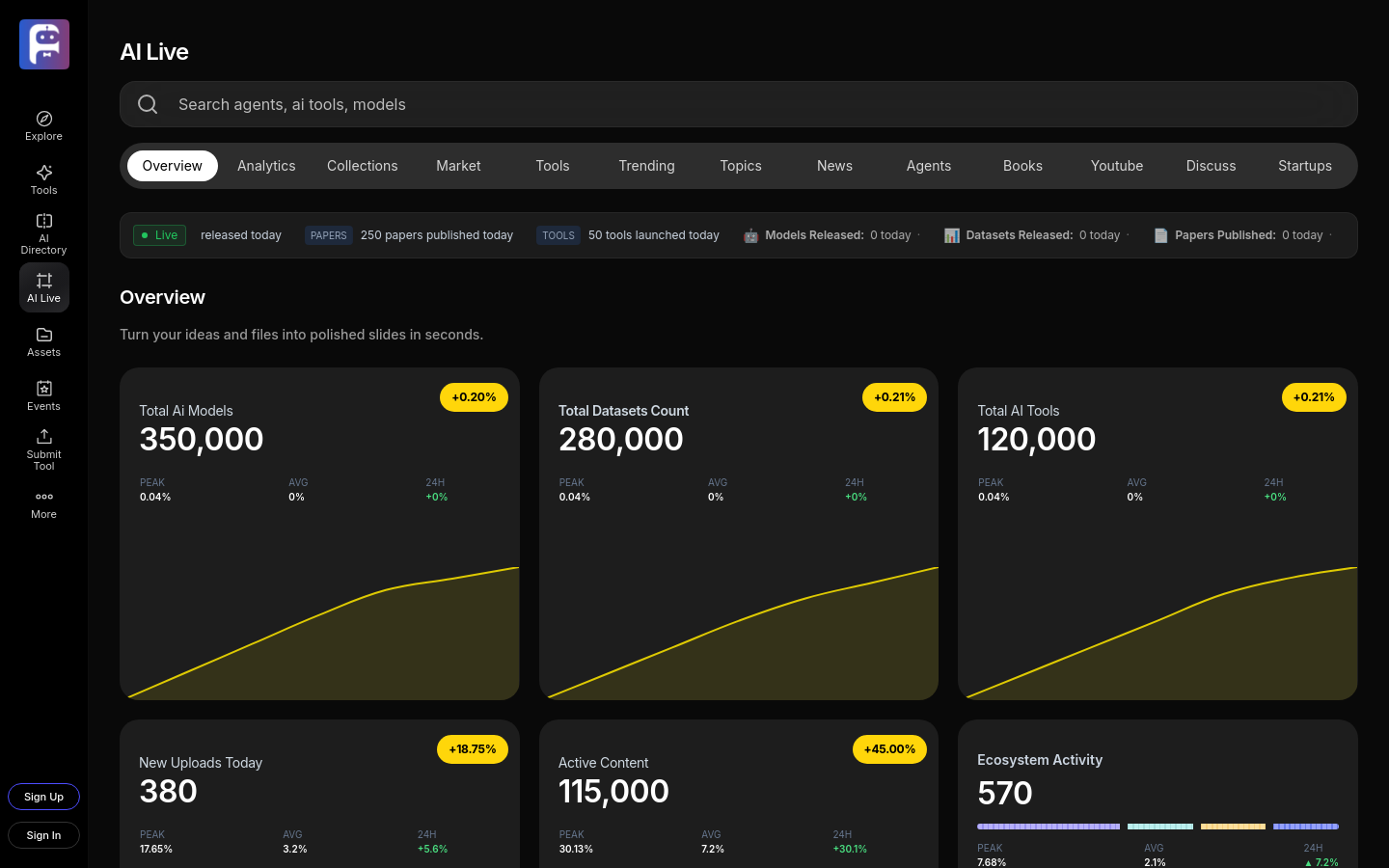Click the TOOLS ticker tag
This screenshot has width=1389, height=868.
[558, 235]
